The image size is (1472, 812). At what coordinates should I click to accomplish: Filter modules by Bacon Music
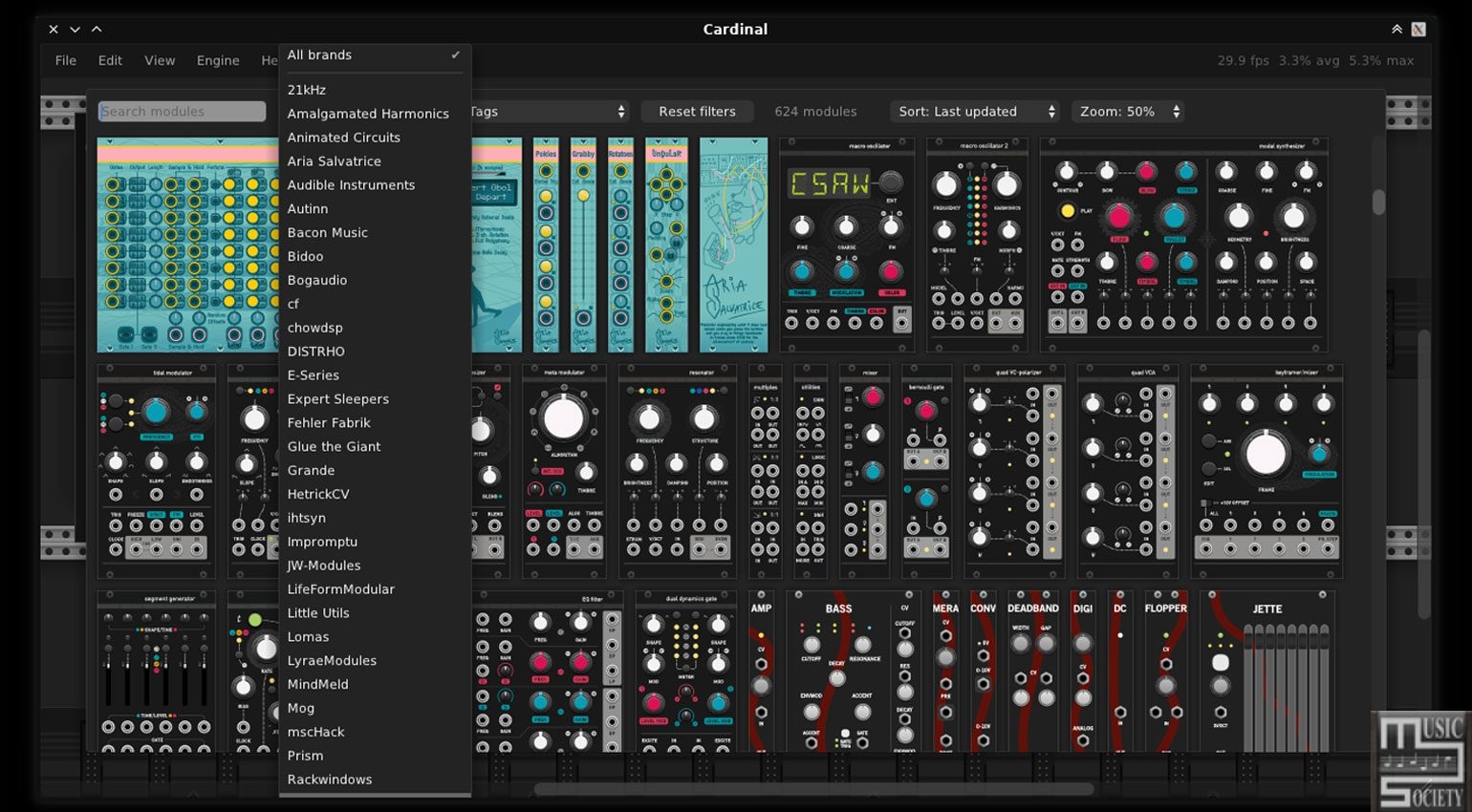click(375, 233)
